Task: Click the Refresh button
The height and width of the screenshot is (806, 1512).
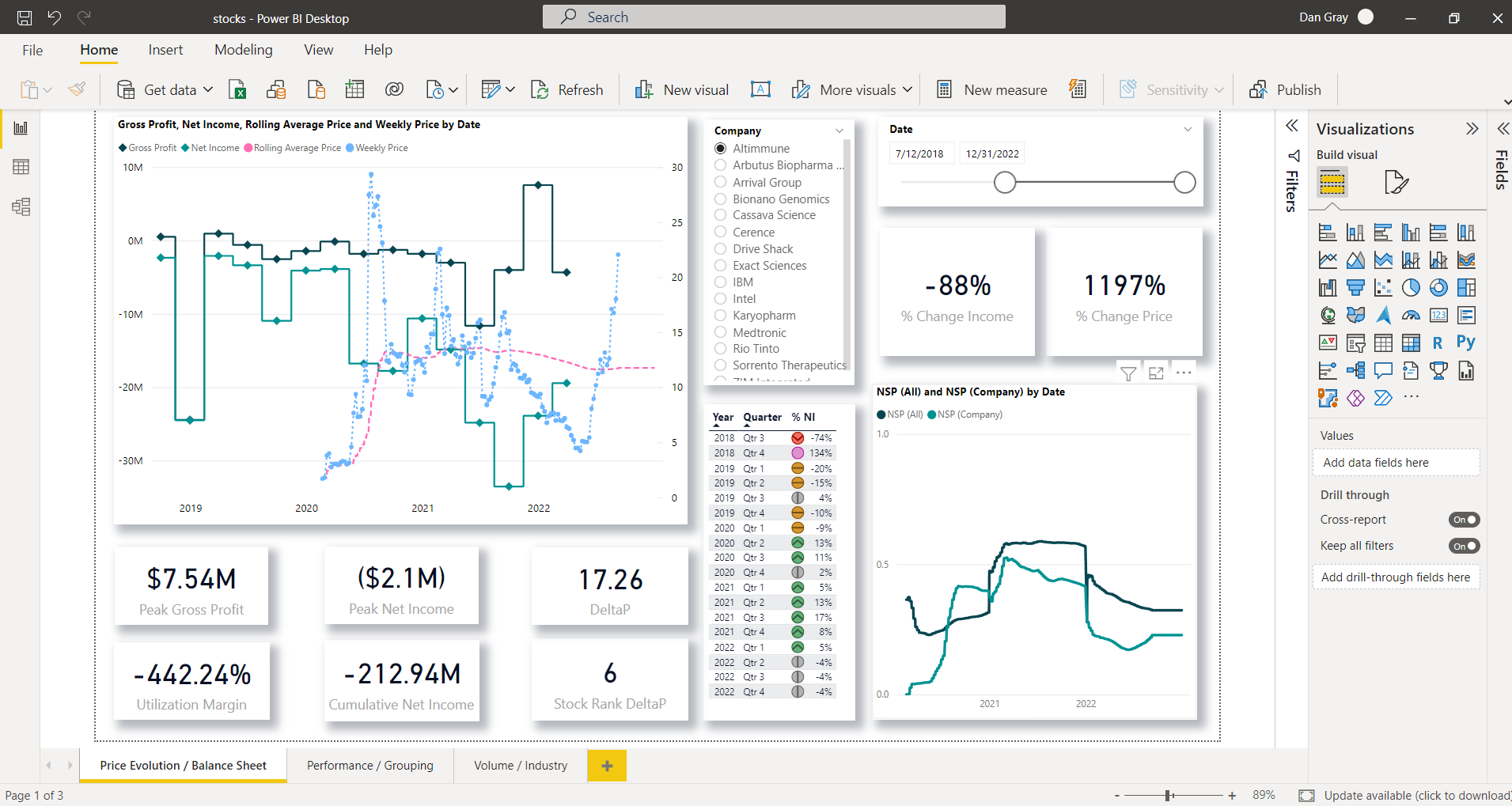Action: 567,90
